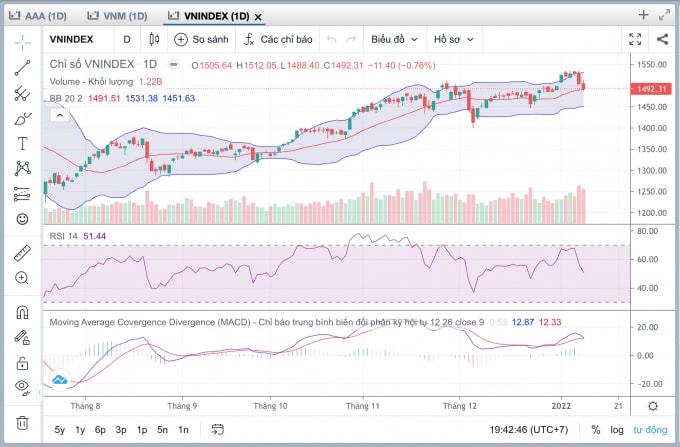
Task: Set the 5n time range
Action: pyautogui.click(x=162, y=430)
